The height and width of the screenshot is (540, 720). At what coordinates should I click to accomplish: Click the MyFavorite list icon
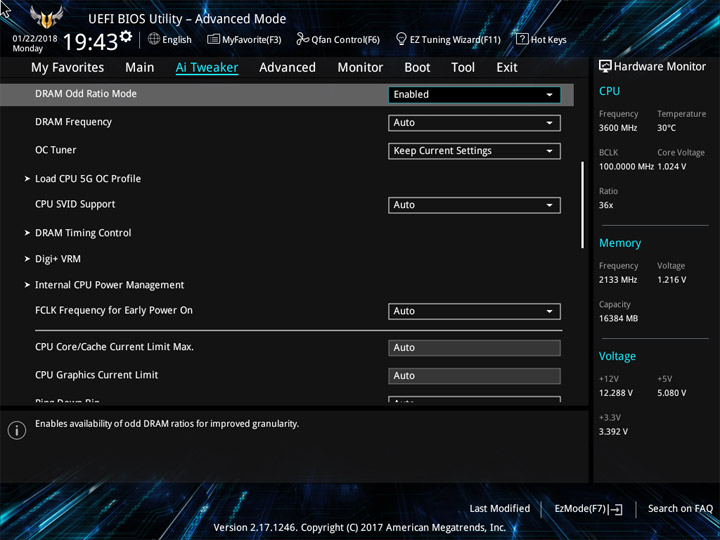click(213, 39)
